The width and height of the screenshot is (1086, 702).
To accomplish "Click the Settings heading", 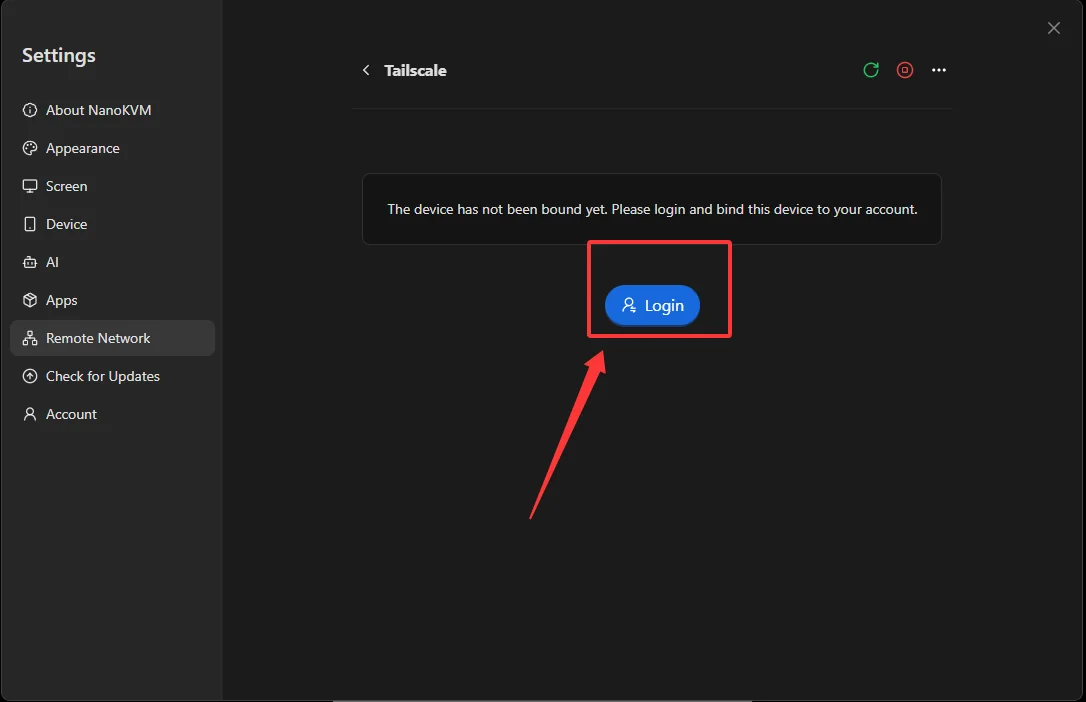I will click(x=59, y=55).
